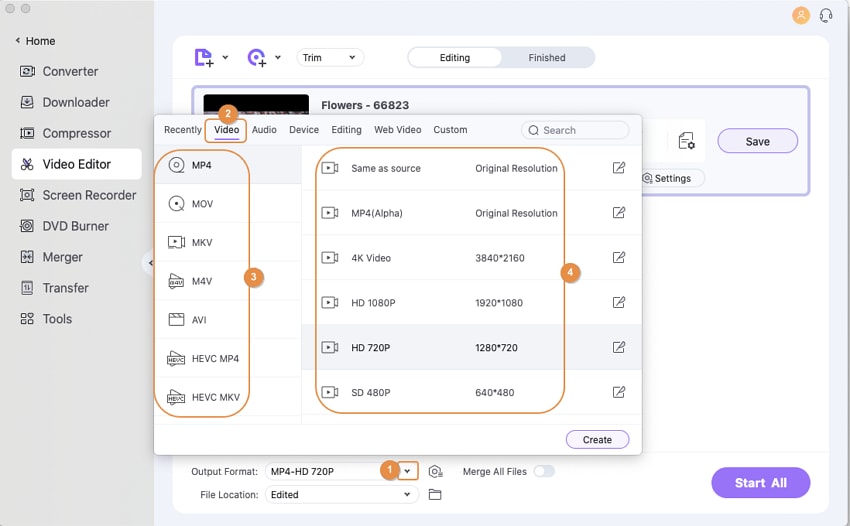The width and height of the screenshot is (850, 526).
Task: Open the Trim dropdown
Action: pyautogui.click(x=329, y=58)
